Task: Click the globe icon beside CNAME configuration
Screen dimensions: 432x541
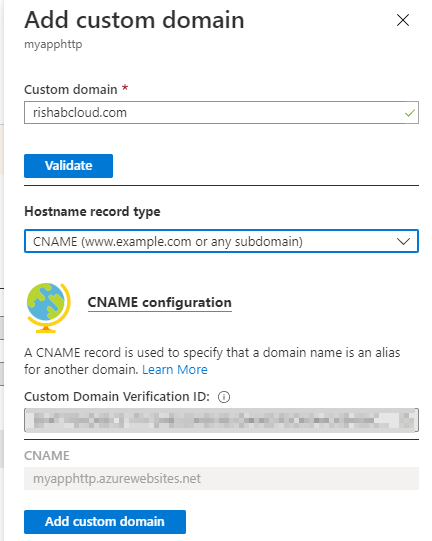Action: [x=48, y=307]
